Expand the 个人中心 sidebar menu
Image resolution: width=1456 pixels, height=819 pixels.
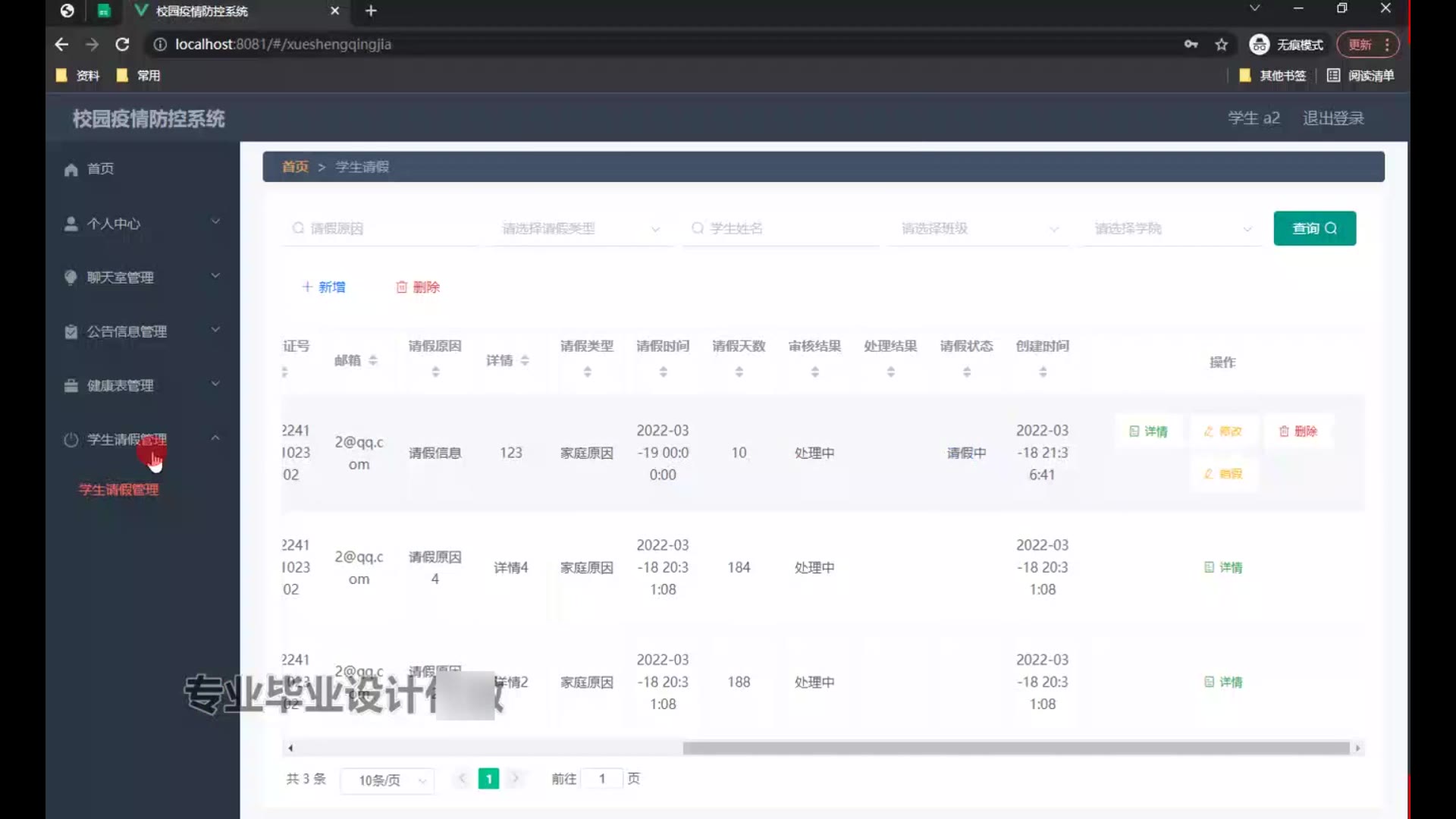[215, 221]
